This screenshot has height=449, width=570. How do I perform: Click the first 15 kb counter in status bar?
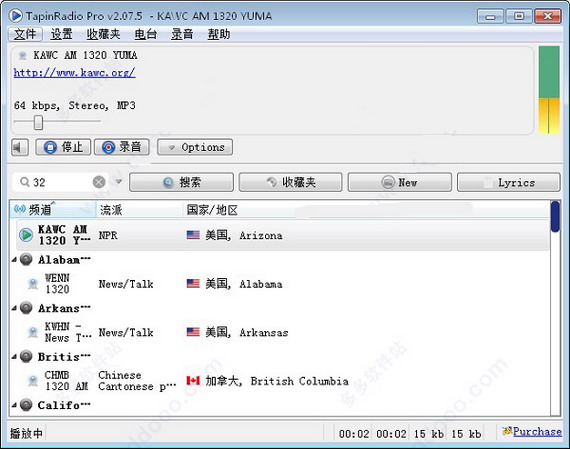pyautogui.click(x=428, y=434)
